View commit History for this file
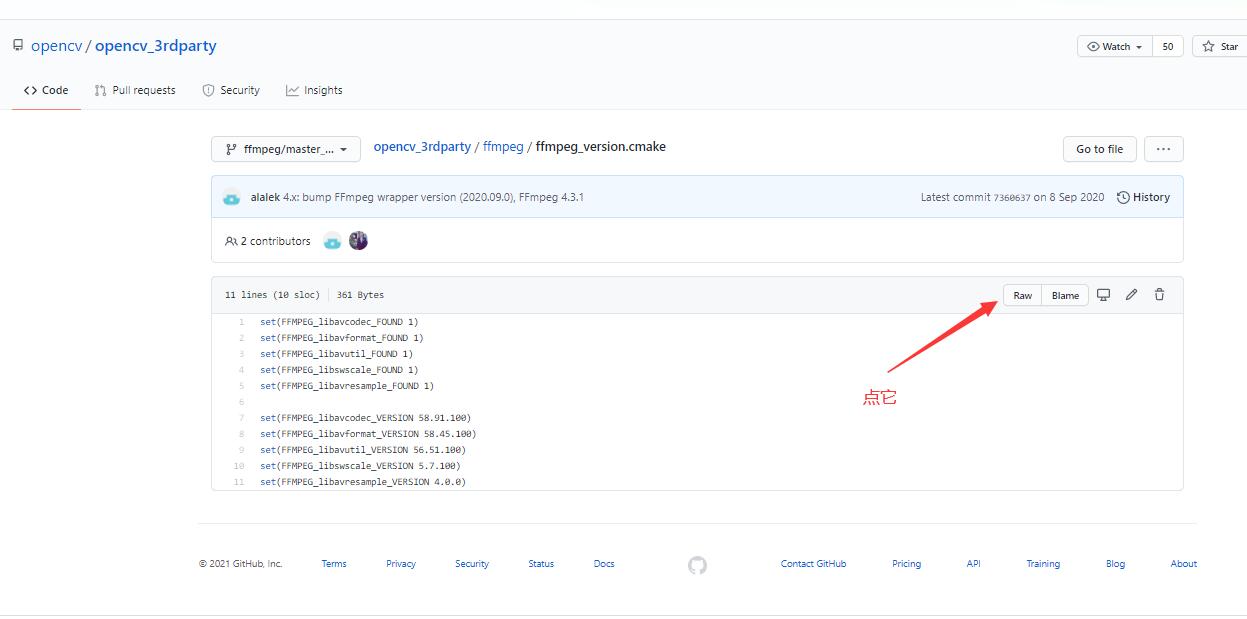The width and height of the screenshot is (1247, 619). pos(1143,197)
